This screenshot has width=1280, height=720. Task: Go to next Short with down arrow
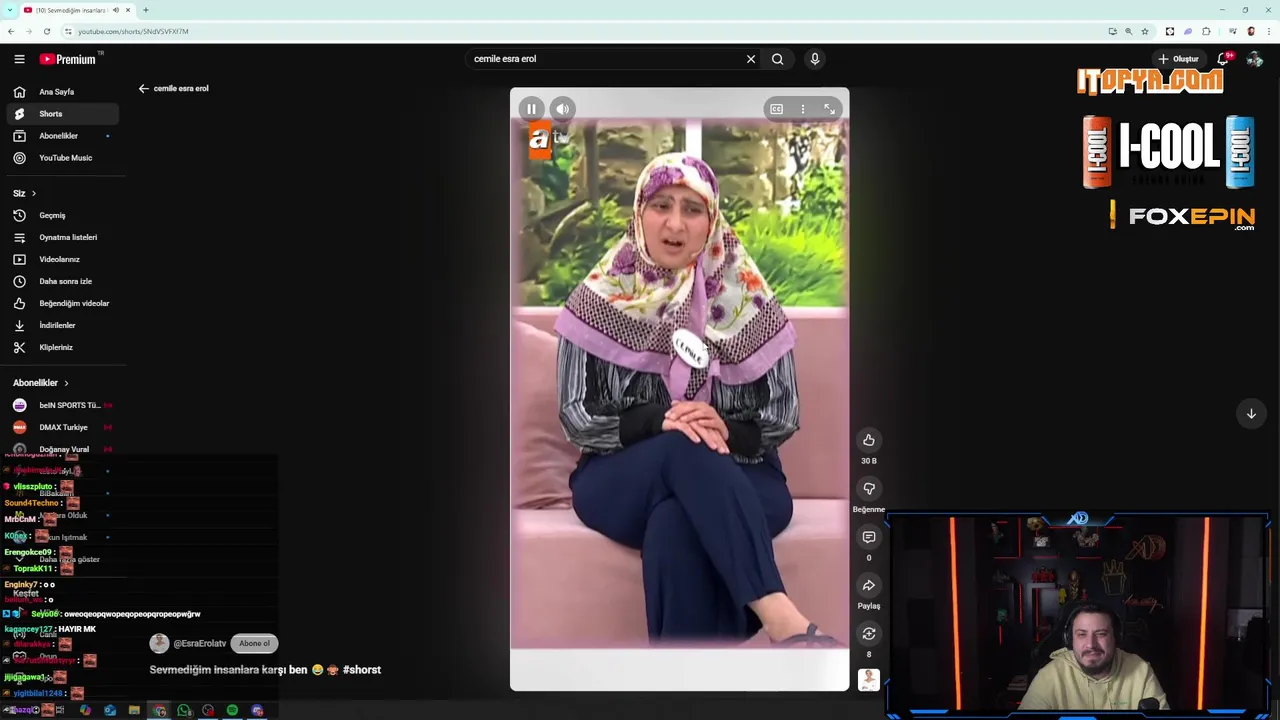pyautogui.click(x=1251, y=413)
